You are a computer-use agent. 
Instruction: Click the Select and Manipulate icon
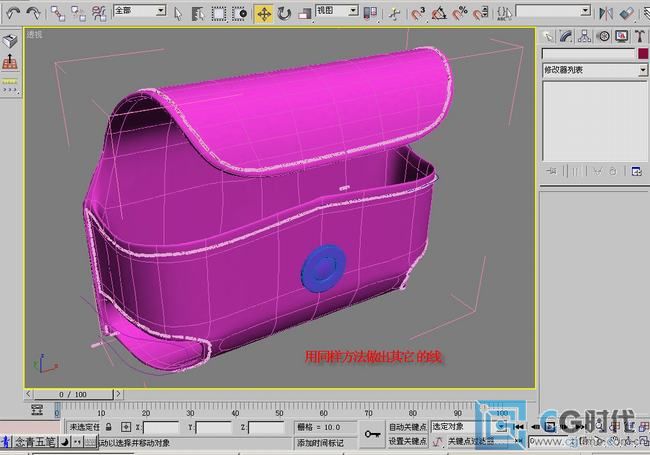(395, 14)
